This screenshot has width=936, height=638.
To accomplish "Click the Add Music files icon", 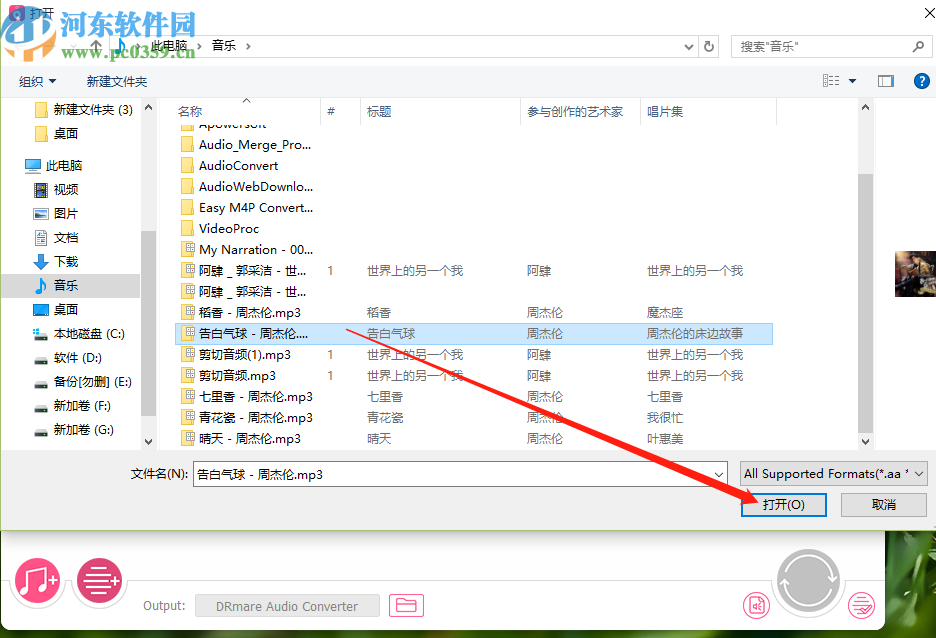I will click(37, 581).
